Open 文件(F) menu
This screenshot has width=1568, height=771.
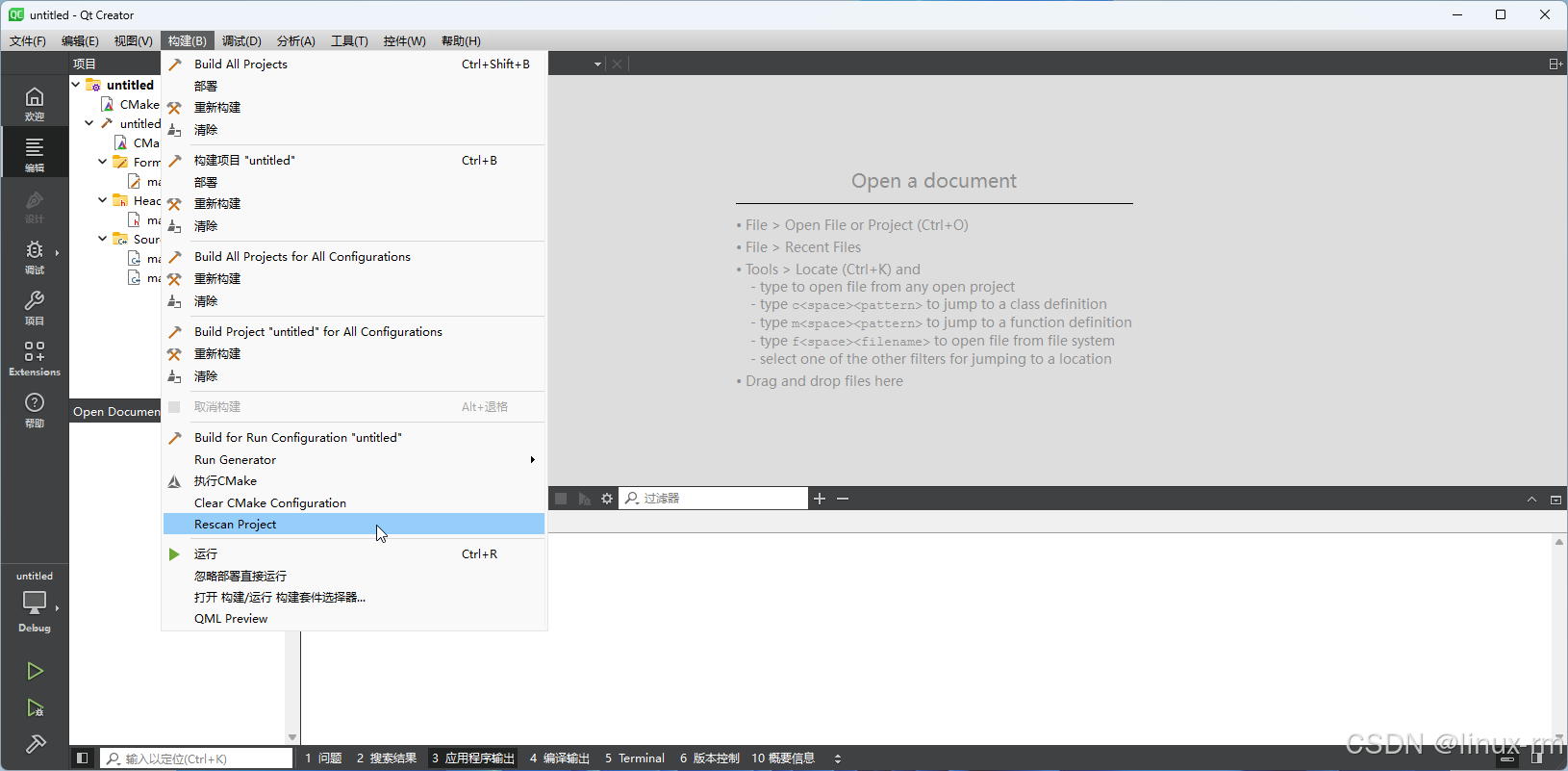coord(28,40)
